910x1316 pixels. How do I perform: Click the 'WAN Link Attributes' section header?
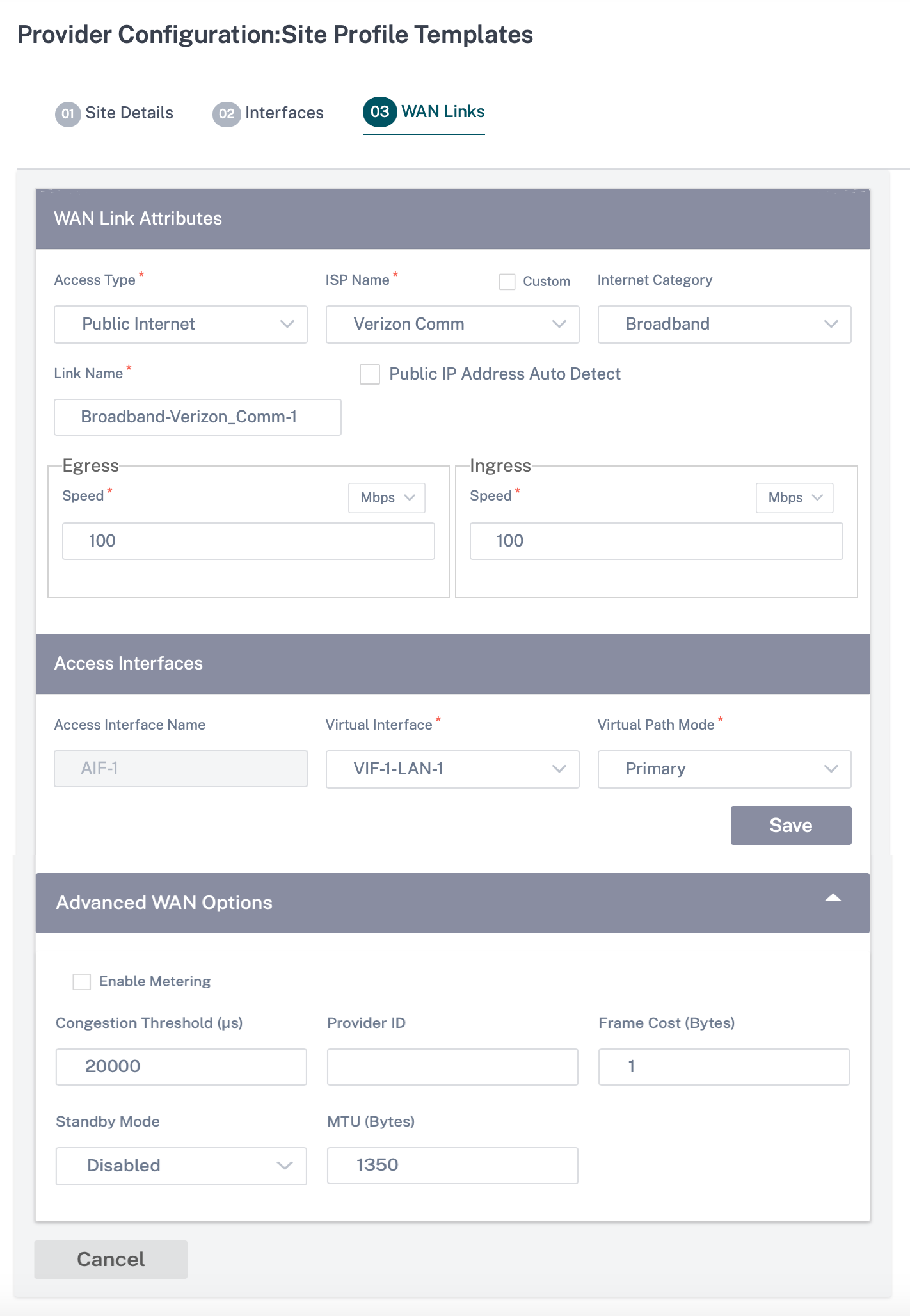(452, 219)
